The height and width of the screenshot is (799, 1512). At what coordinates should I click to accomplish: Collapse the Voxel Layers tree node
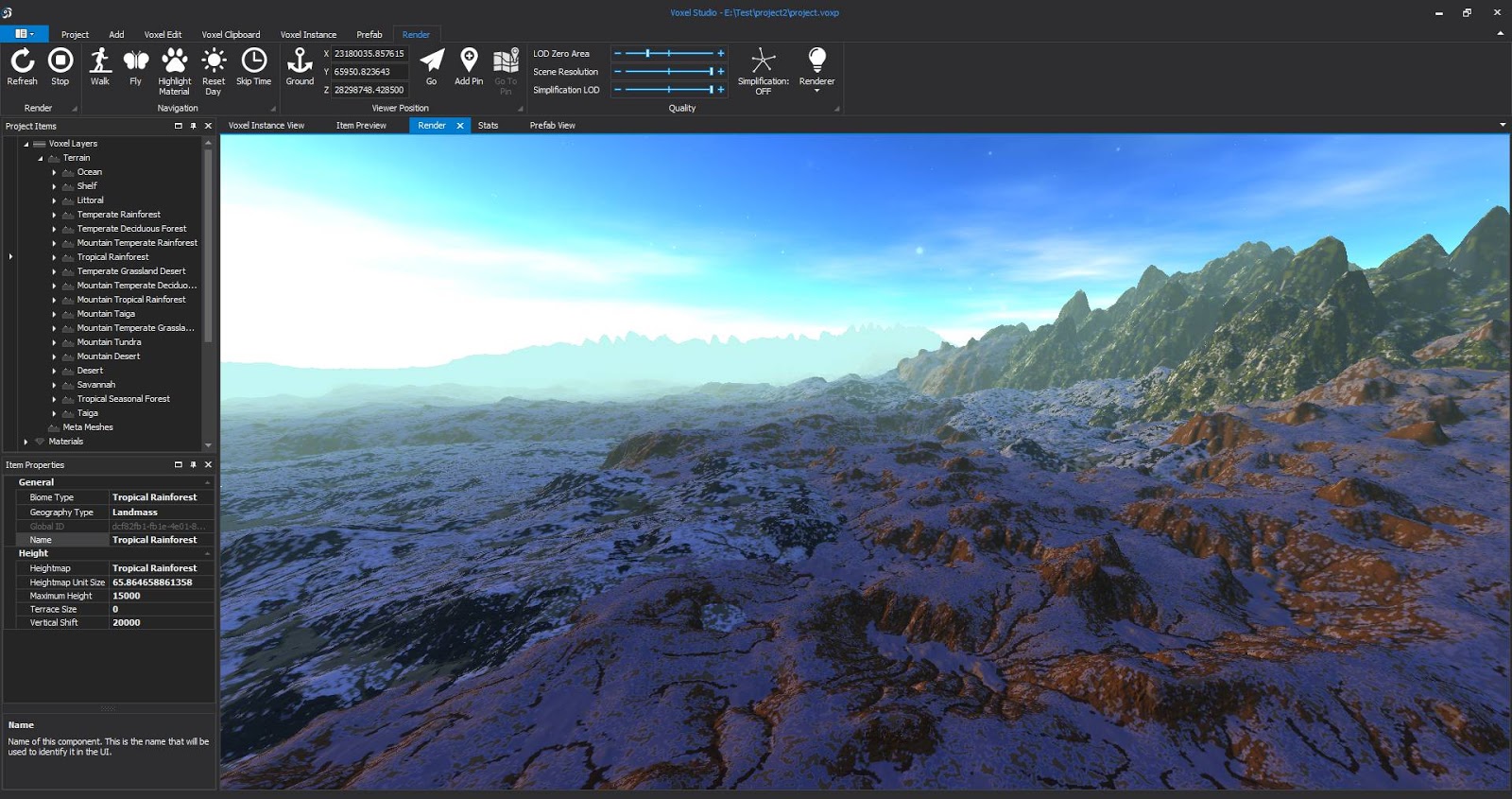click(x=26, y=144)
